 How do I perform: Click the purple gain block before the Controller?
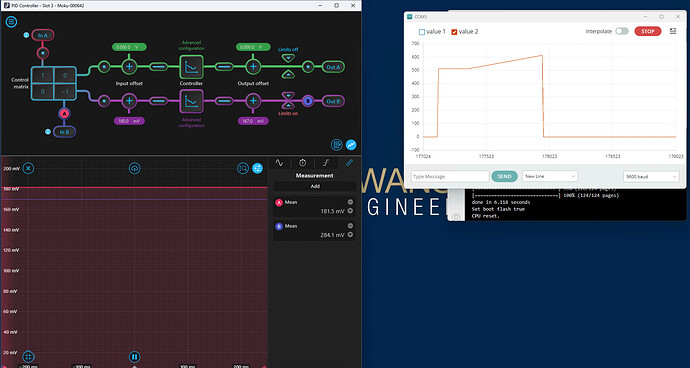click(158, 101)
